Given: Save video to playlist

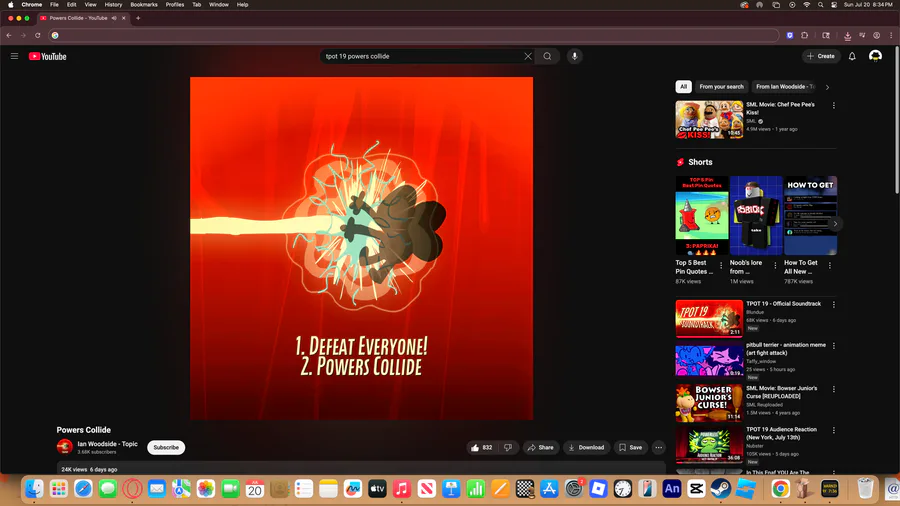Looking at the screenshot, I should (x=630, y=447).
